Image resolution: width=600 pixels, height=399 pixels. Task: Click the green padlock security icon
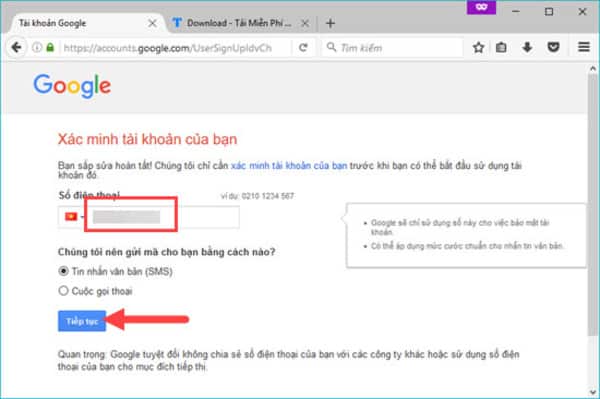50,47
